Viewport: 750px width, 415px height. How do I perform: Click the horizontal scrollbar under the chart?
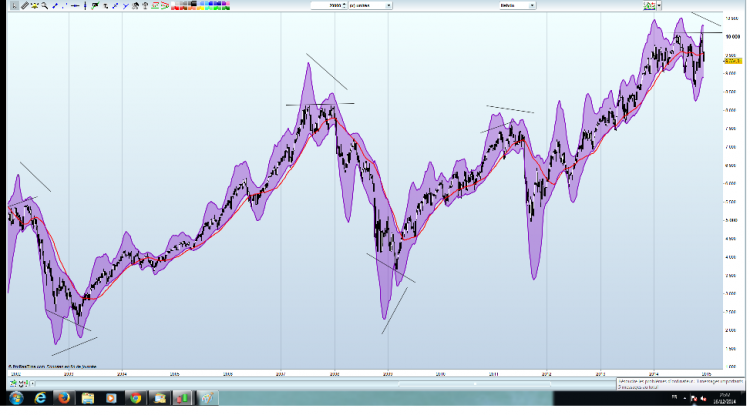[x=325, y=383]
